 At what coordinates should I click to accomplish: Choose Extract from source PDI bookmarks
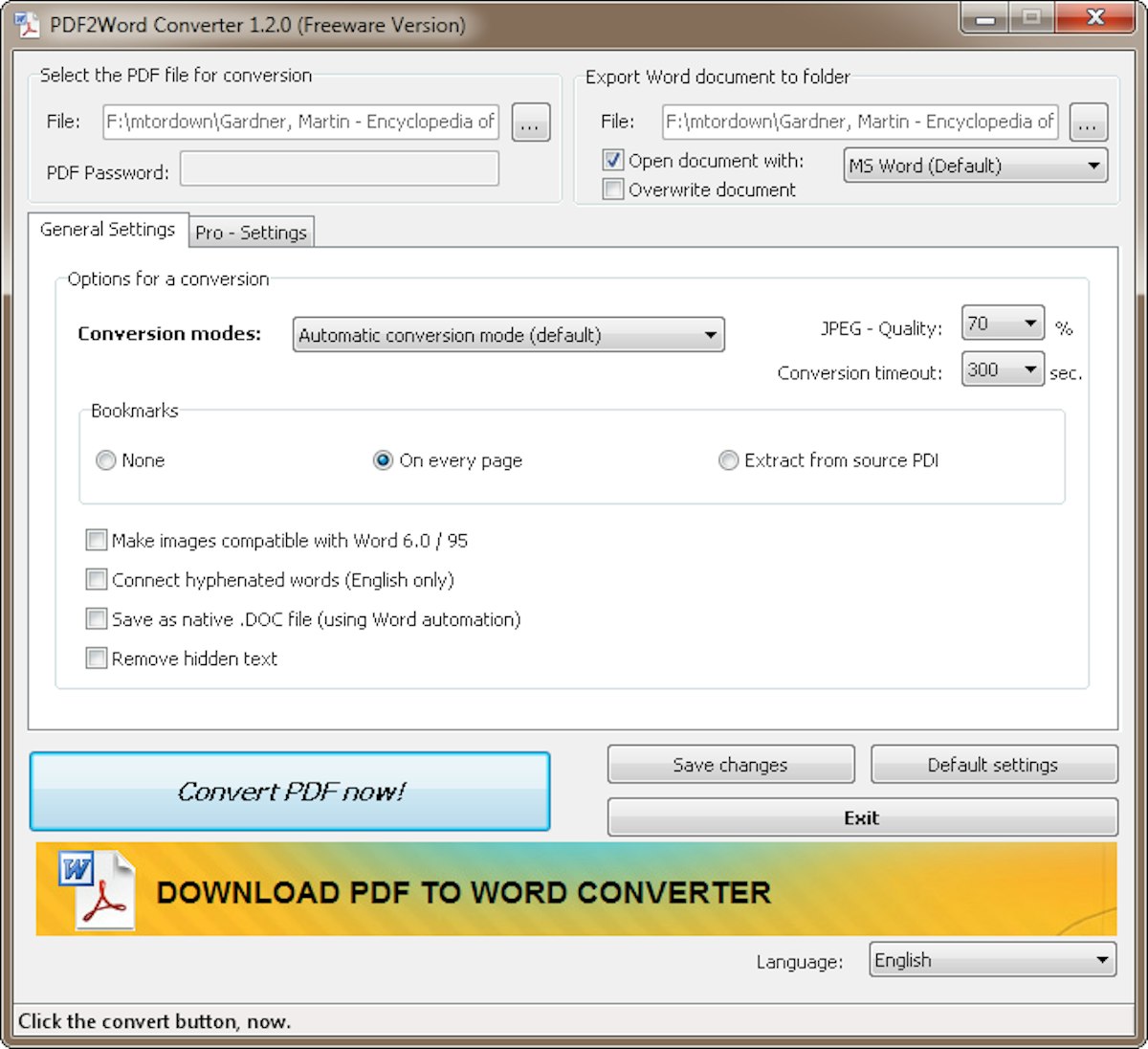[x=728, y=460]
